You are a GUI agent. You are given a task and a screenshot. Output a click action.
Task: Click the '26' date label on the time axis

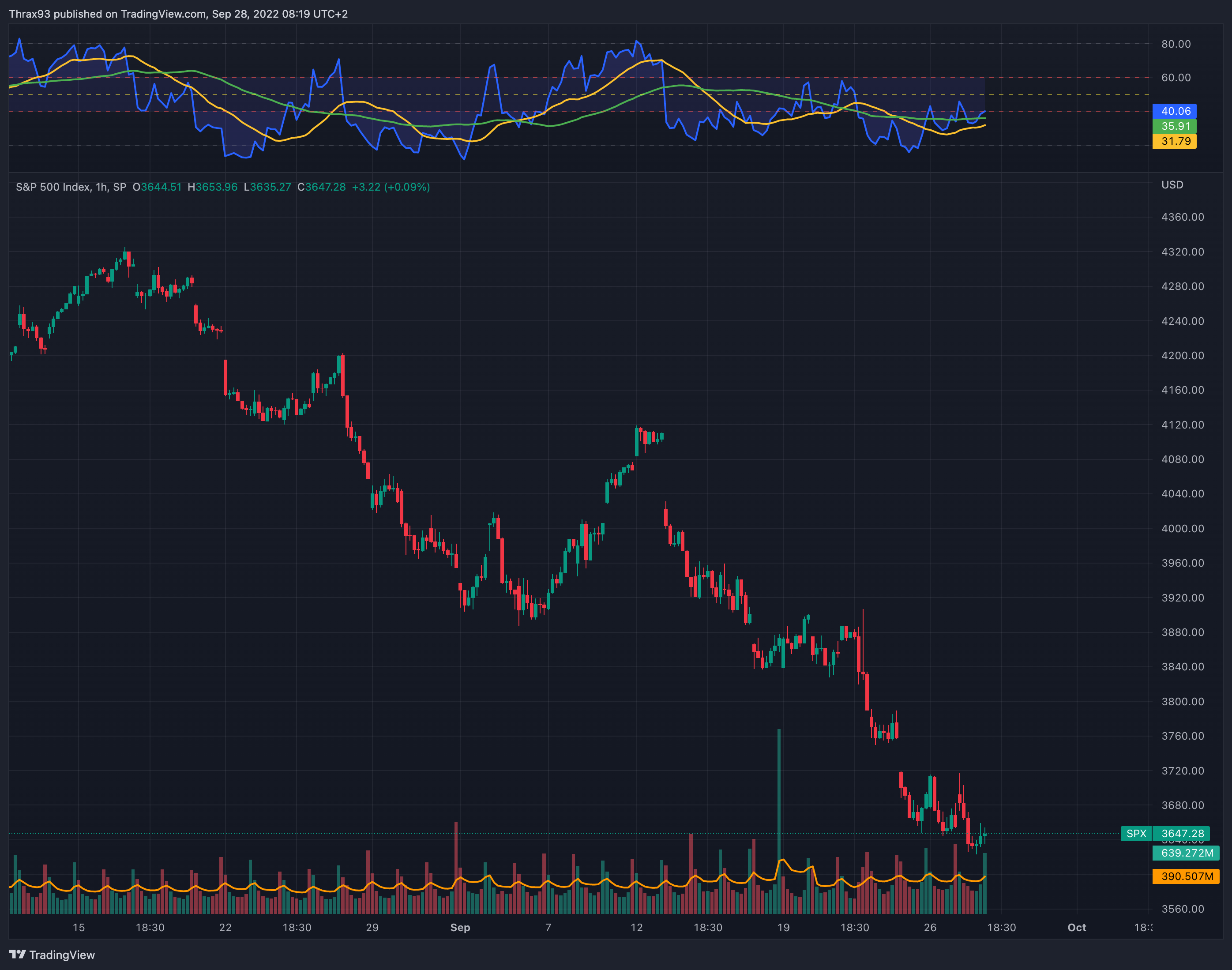(930, 927)
